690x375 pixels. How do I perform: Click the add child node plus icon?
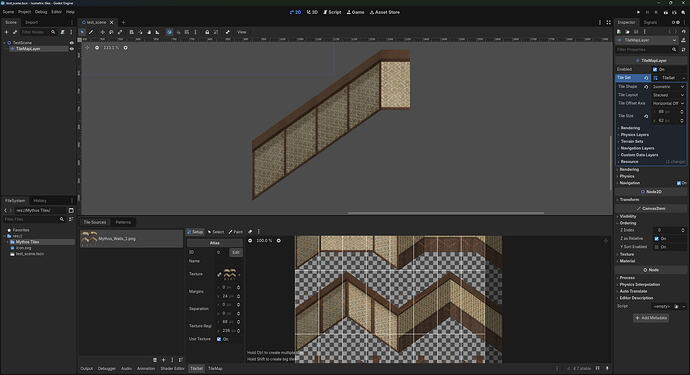6,32
